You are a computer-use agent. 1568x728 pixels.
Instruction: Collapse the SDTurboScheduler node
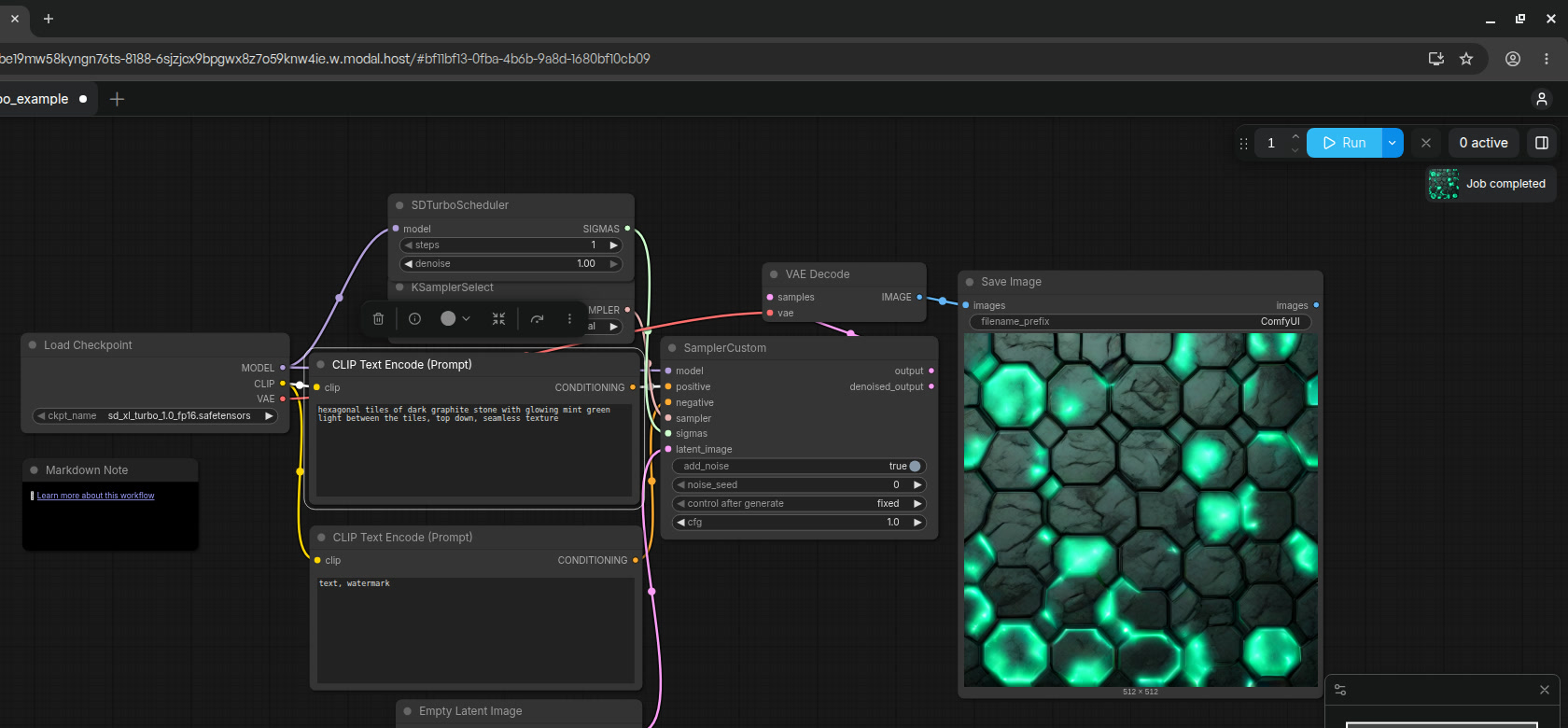[400, 205]
